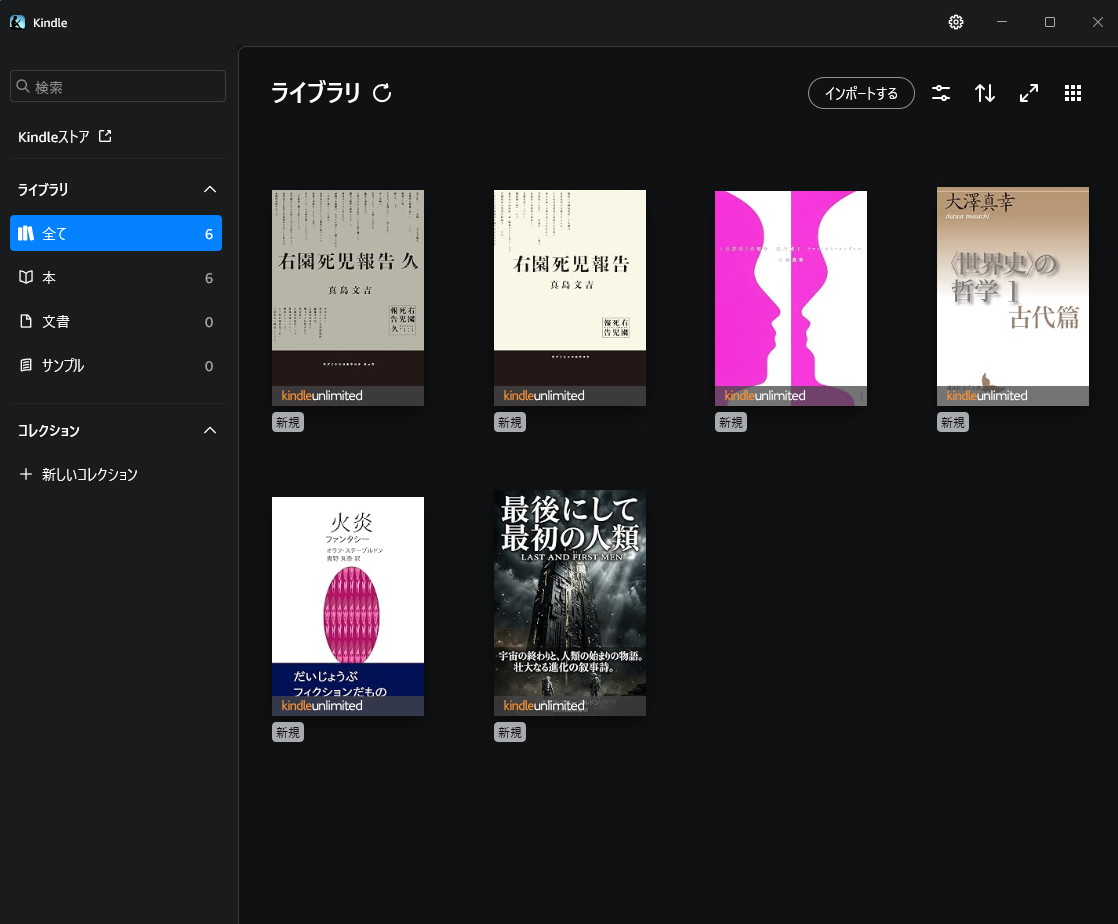1118x924 pixels.
Task: Focus the 検索 search field
Action: point(118,86)
